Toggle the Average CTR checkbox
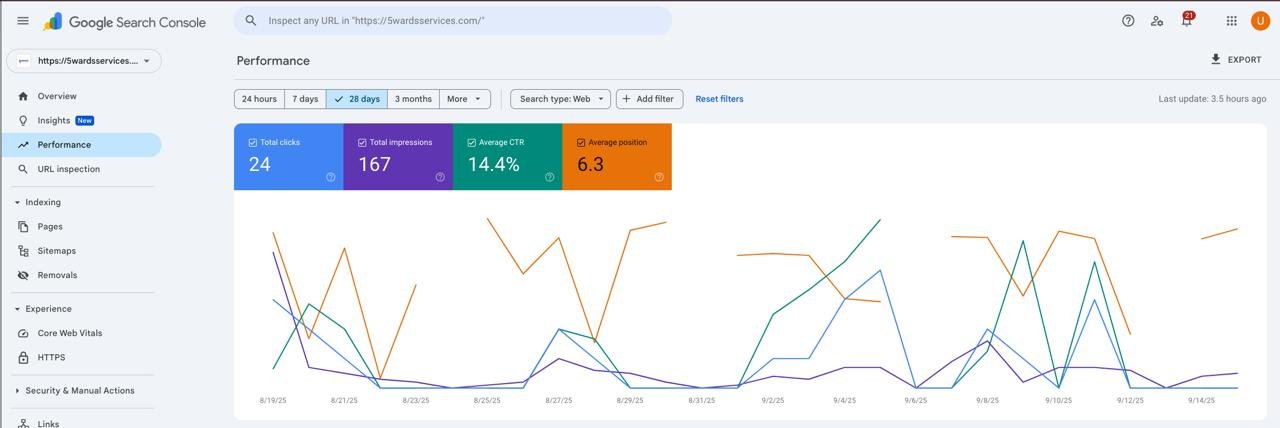Screen dimensions: 1280x428 click(x=471, y=143)
